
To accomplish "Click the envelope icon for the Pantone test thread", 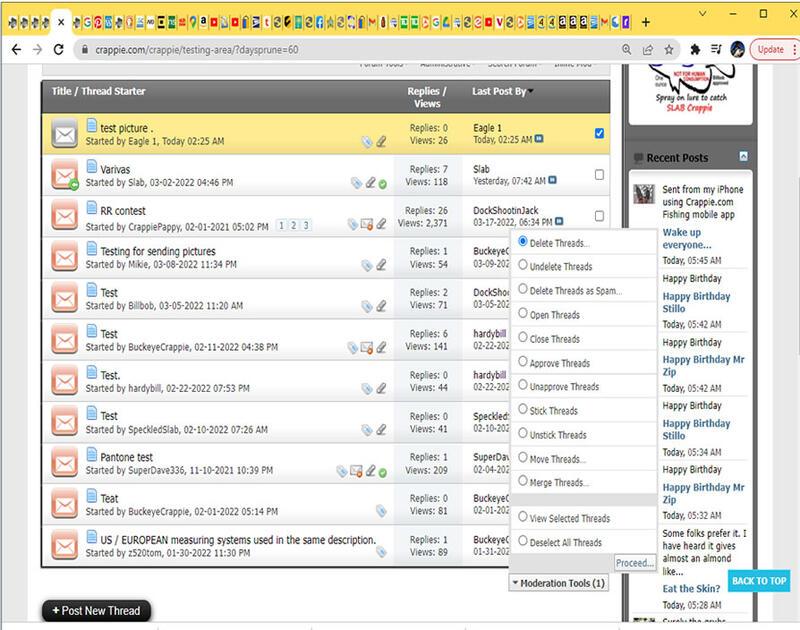I will [65, 463].
